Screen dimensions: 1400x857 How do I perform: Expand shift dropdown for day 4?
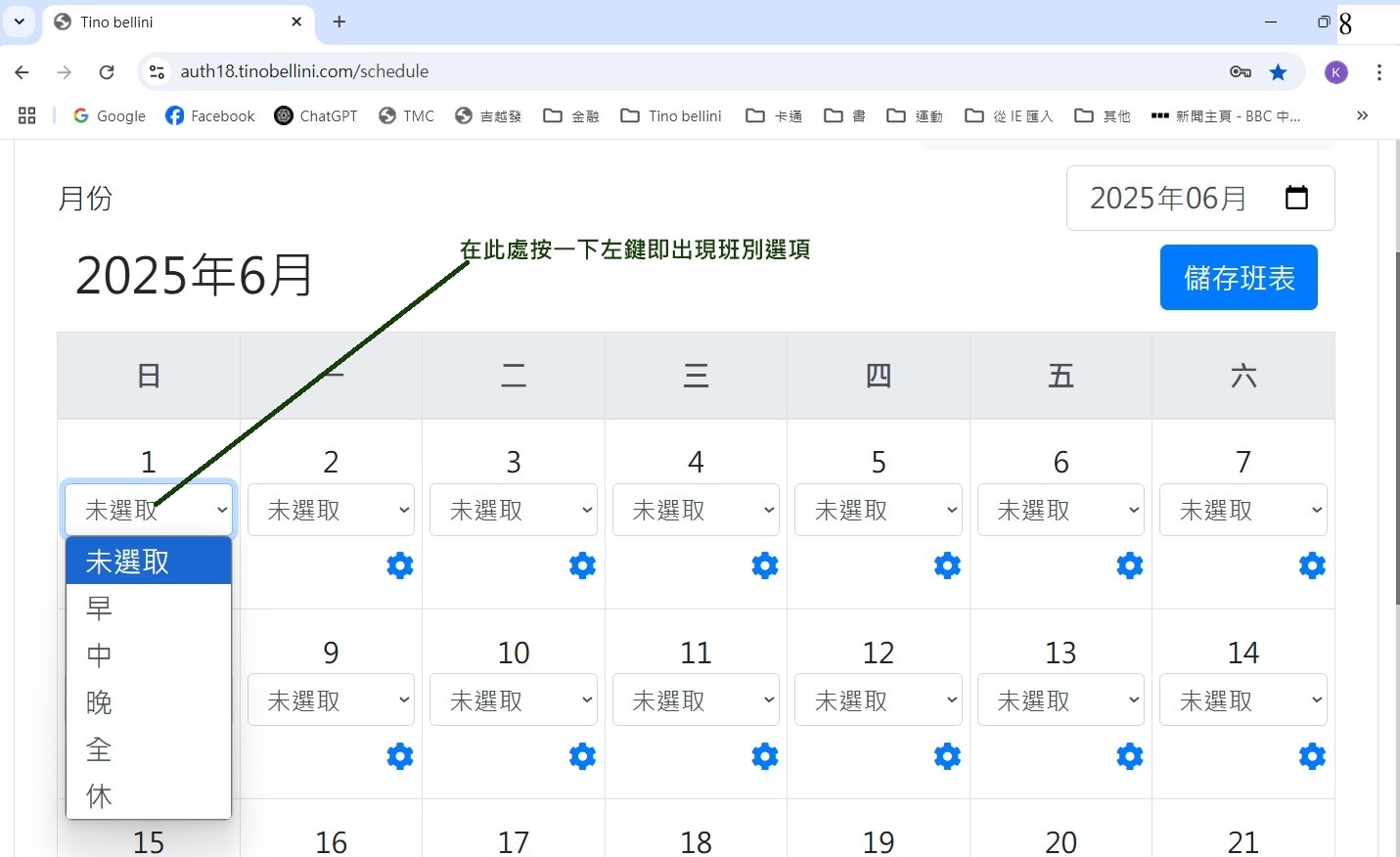[x=696, y=510]
